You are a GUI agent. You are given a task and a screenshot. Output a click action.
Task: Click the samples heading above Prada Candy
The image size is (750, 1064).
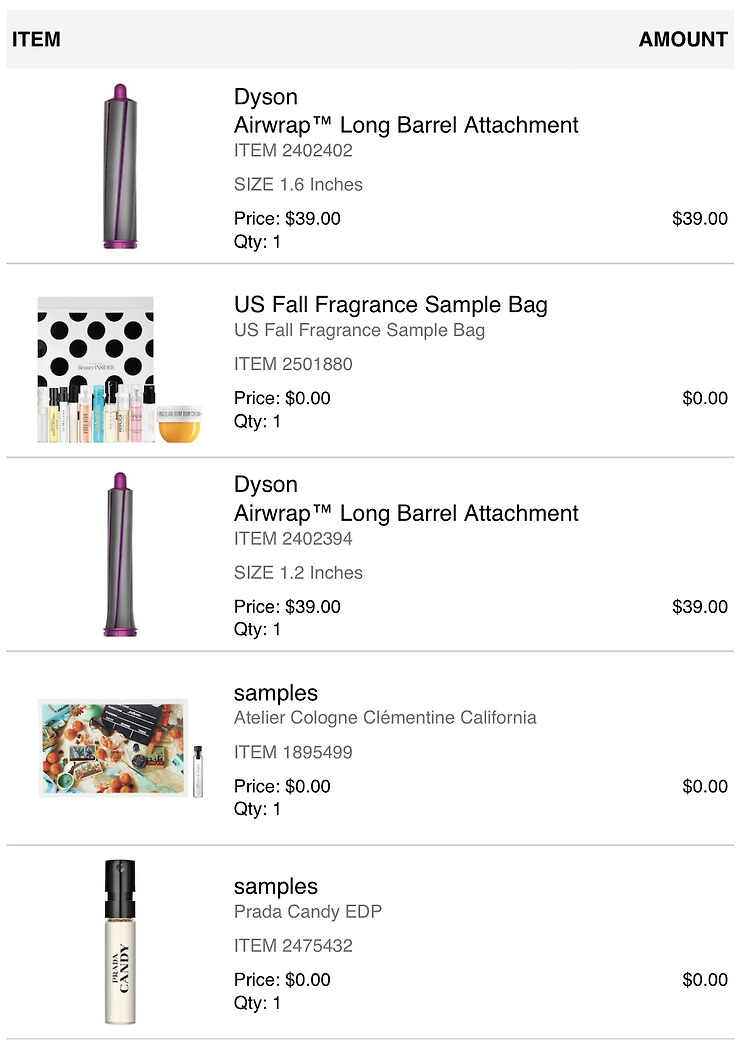[276, 886]
